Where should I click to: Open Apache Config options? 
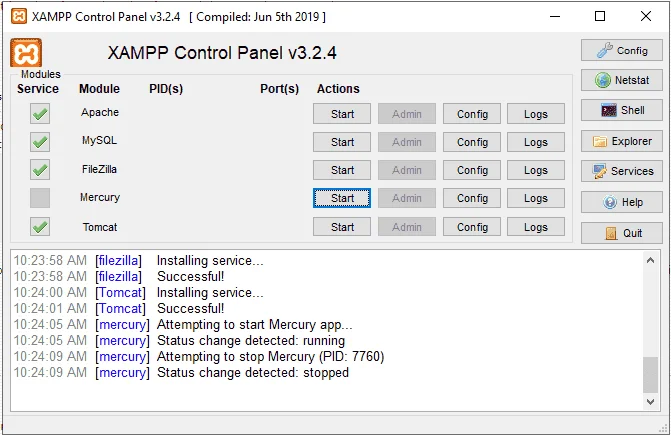(472, 114)
